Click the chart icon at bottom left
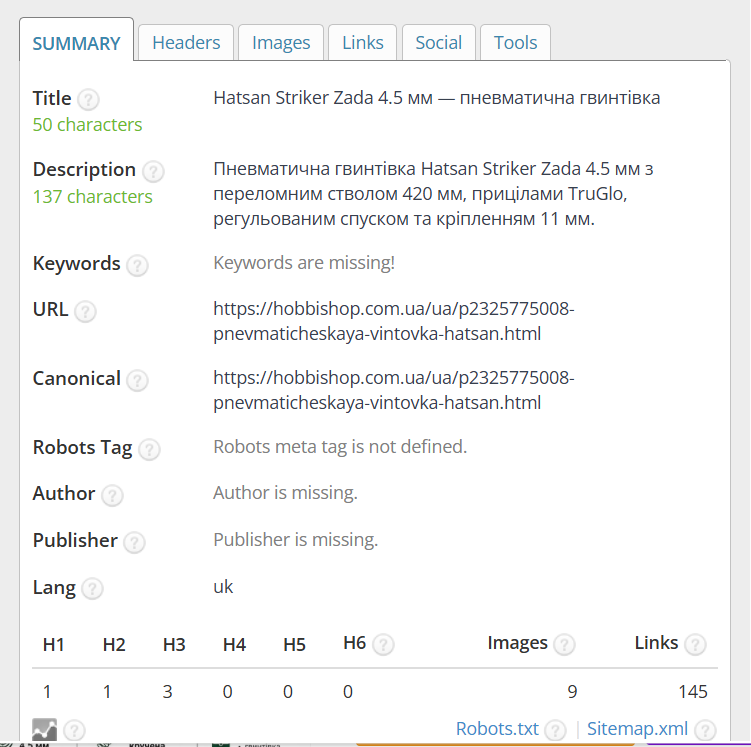Image resolution: width=751 pixels, height=747 pixels. 45,730
